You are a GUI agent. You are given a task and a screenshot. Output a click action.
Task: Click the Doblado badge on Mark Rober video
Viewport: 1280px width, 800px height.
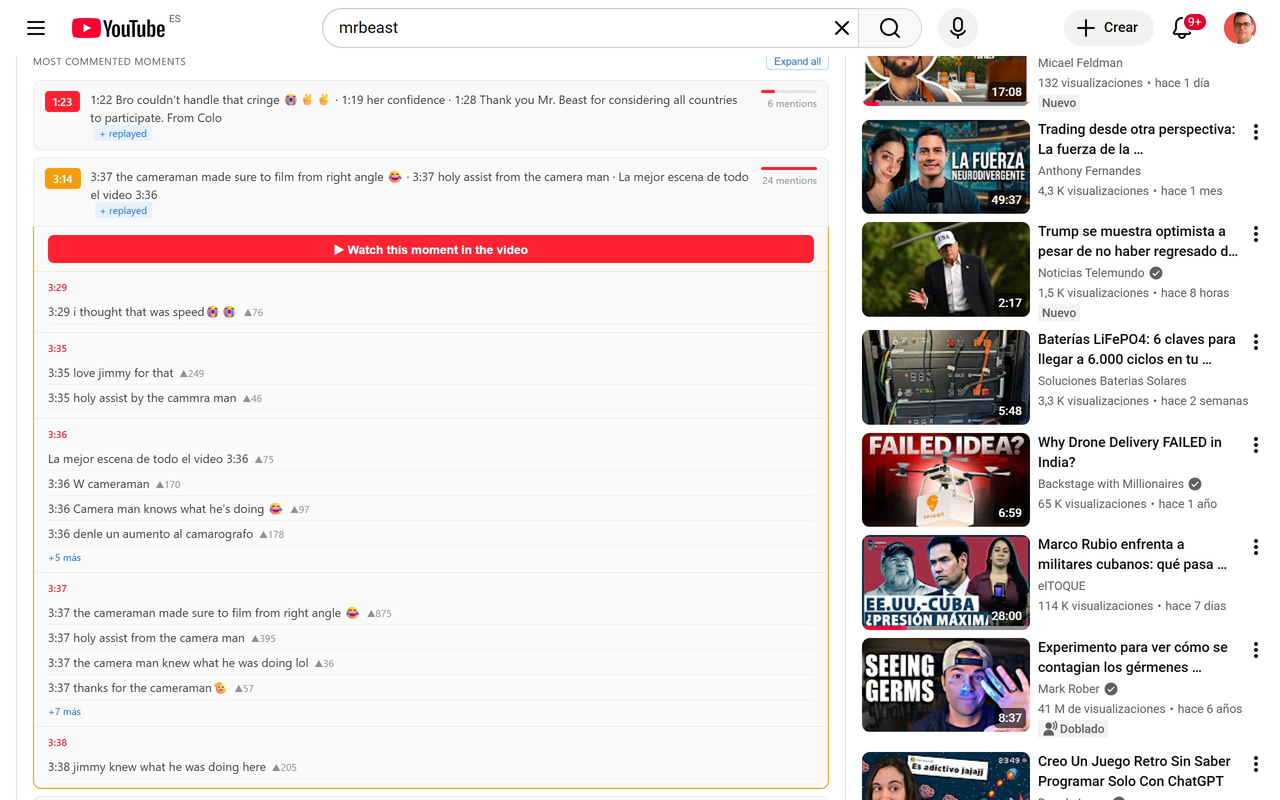(x=1074, y=729)
